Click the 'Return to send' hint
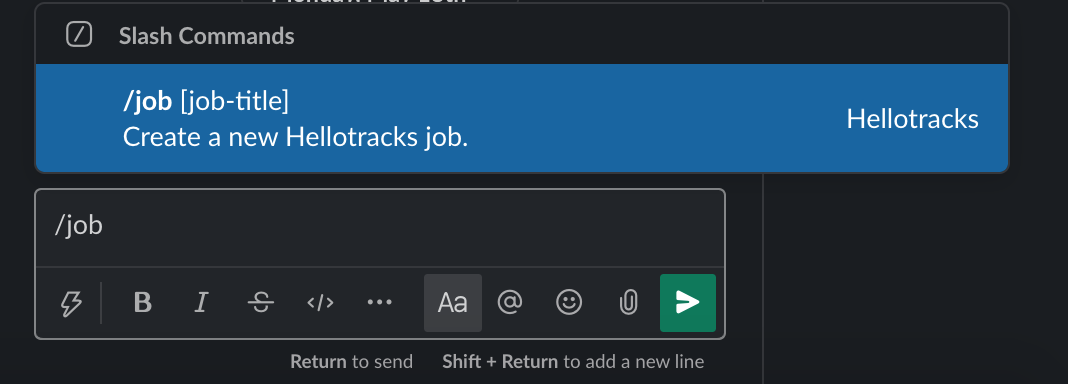 tap(351, 361)
